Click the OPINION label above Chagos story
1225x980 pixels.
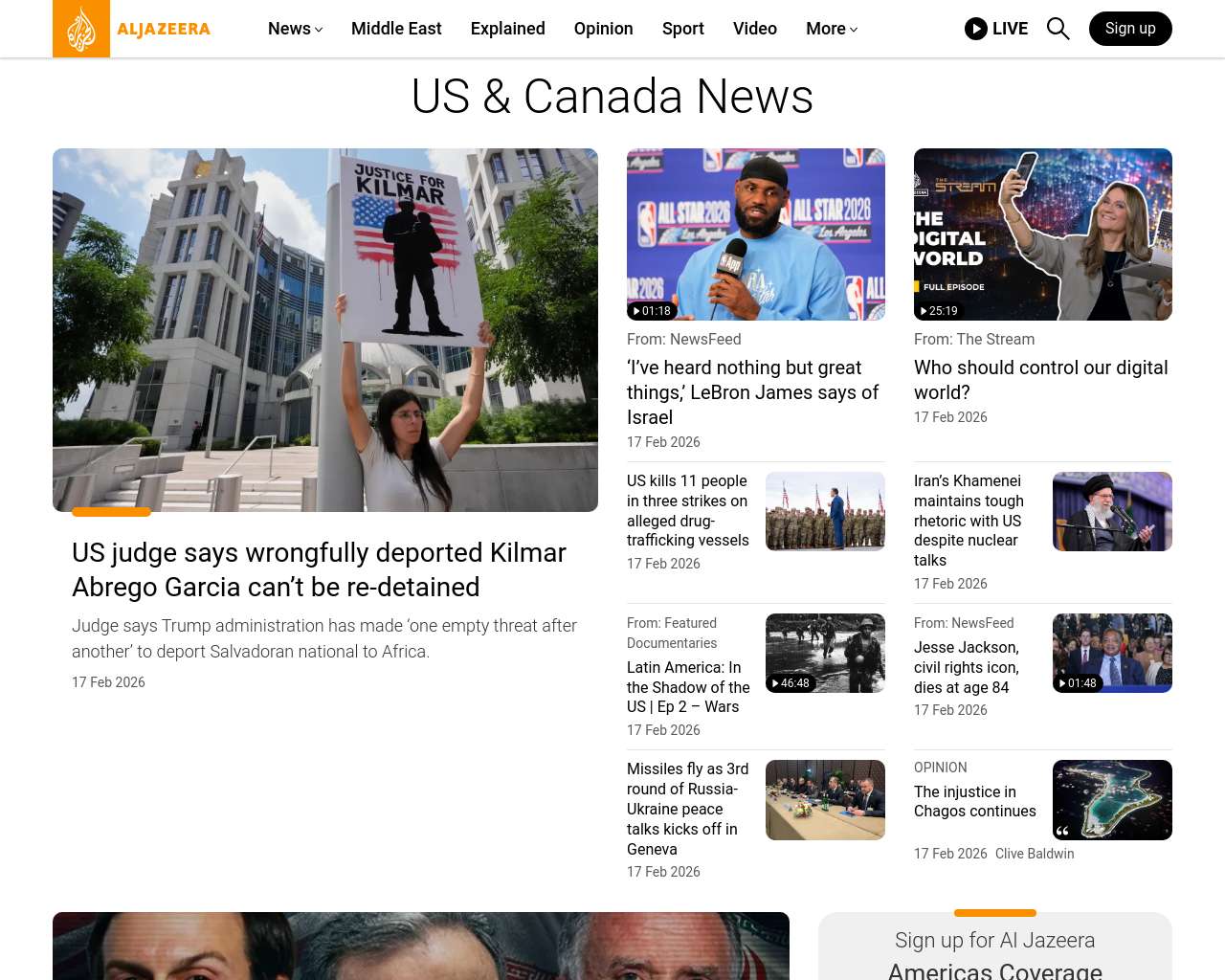(x=941, y=768)
